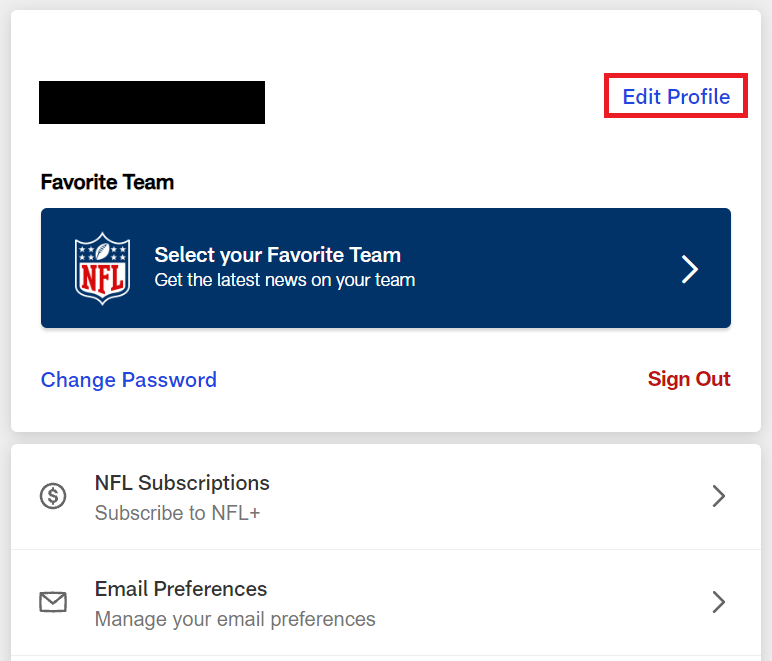
Task: Click 'Get the latest news on your team' text
Action: 284,280
